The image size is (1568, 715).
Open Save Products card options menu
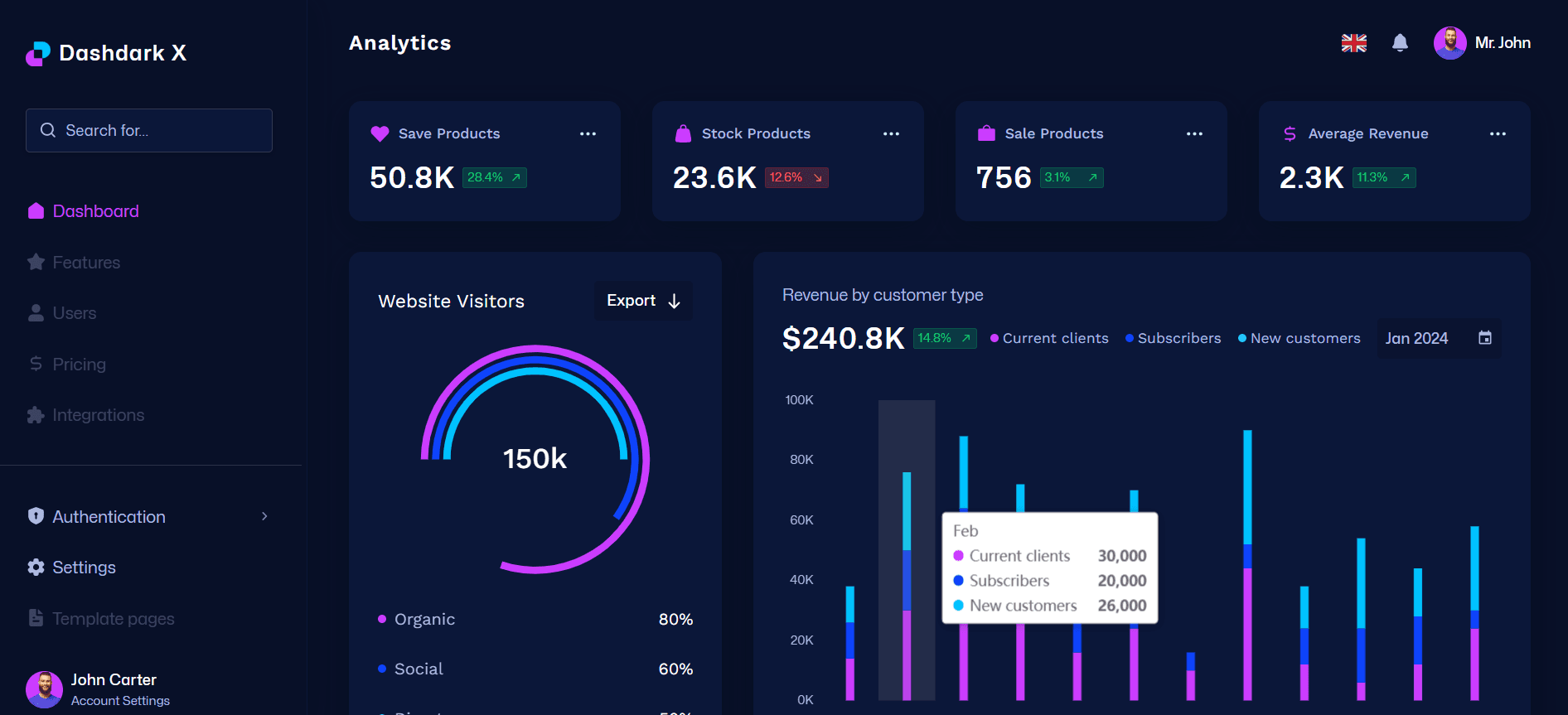point(588,133)
